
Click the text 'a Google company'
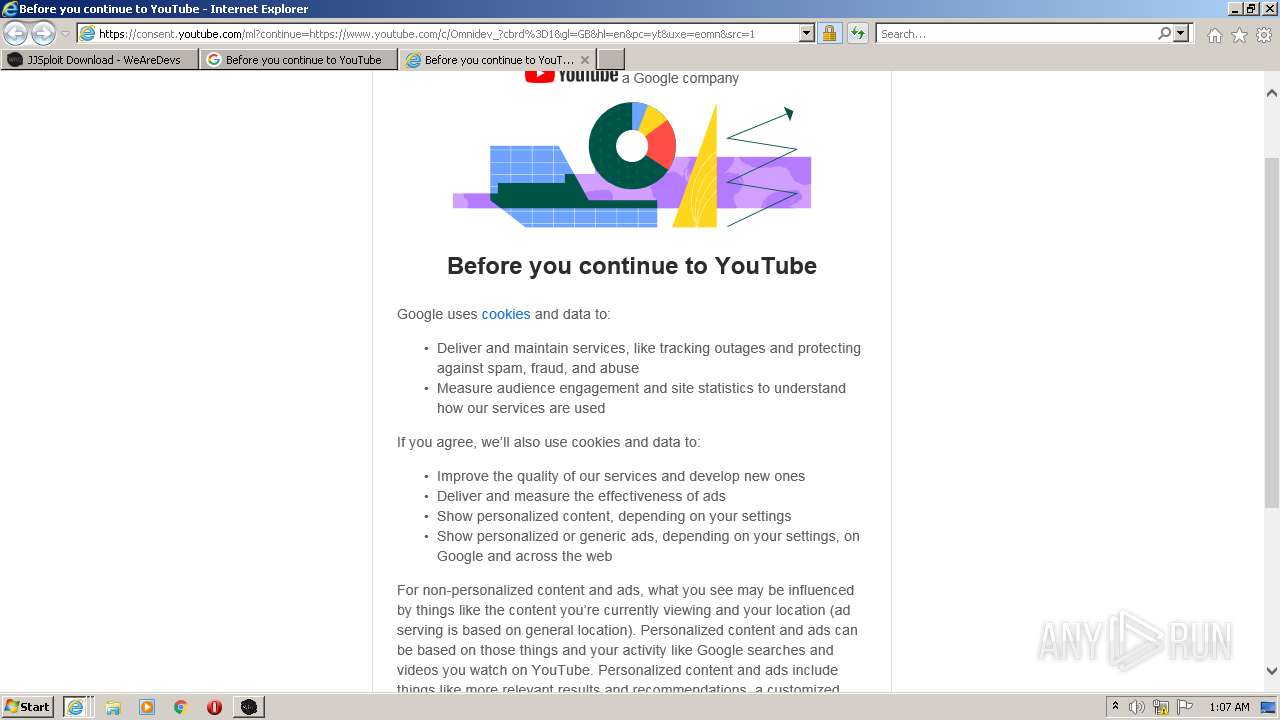pyautogui.click(x=680, y=78)
